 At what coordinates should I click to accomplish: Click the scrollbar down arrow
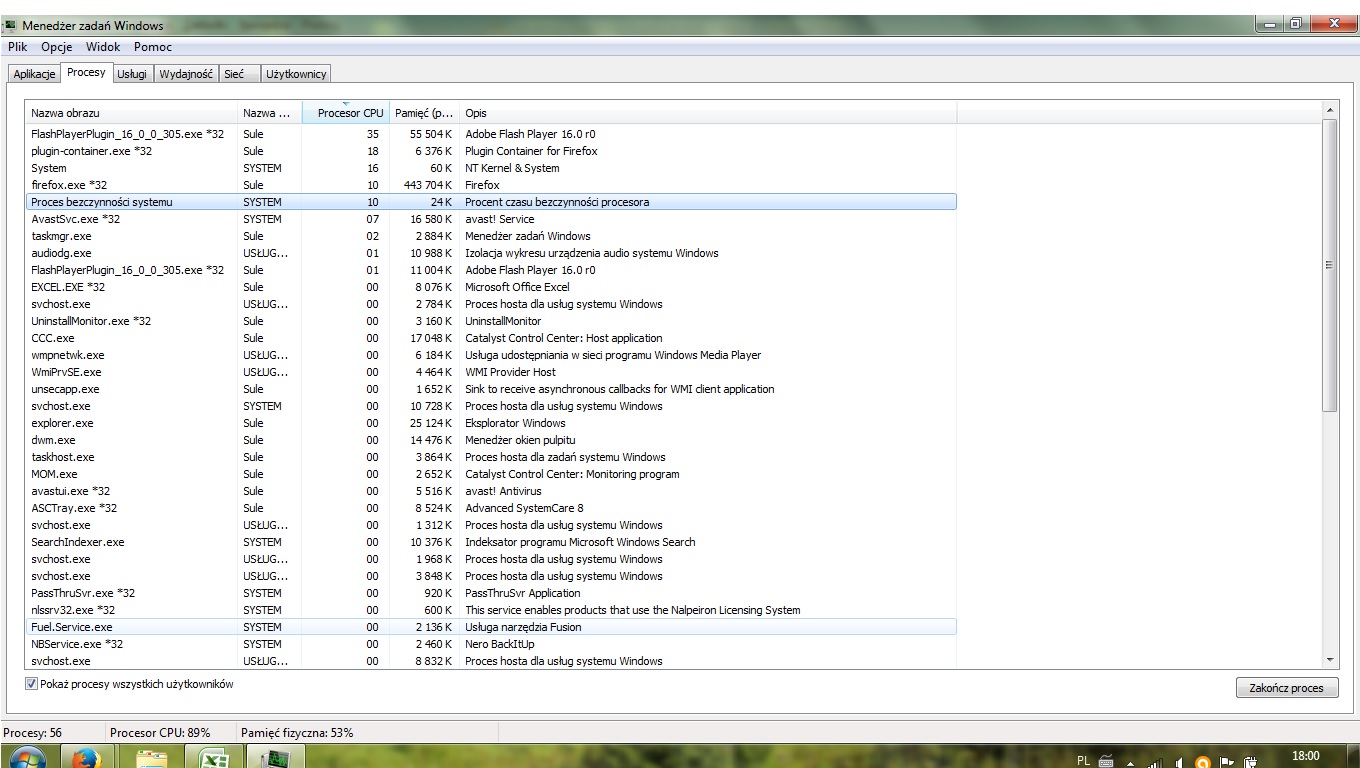pos(1330,660)
